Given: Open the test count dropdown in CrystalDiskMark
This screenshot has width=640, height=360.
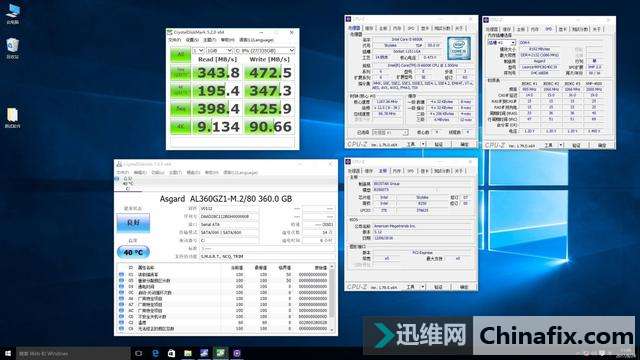Looking at the screenshot, I should coord(198,51).
